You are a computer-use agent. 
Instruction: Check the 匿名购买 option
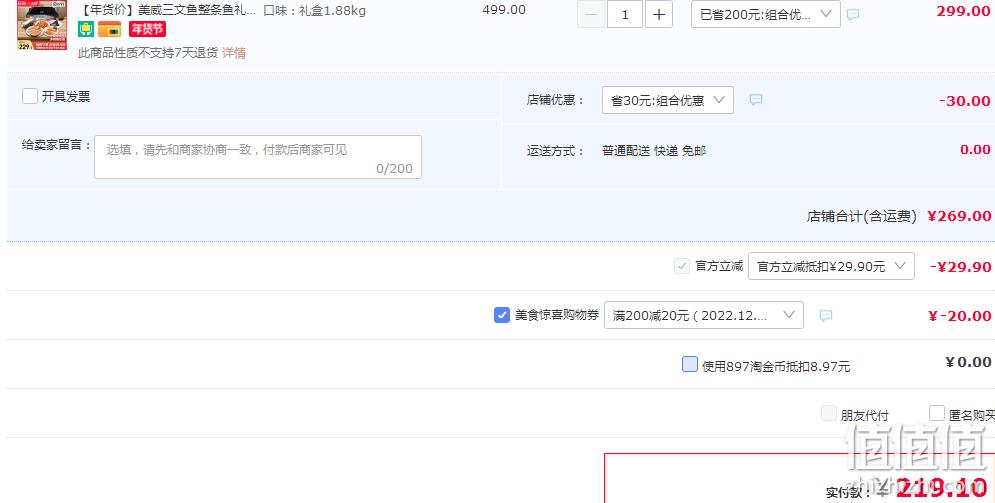pyautogui.click(x=937, y=414)
